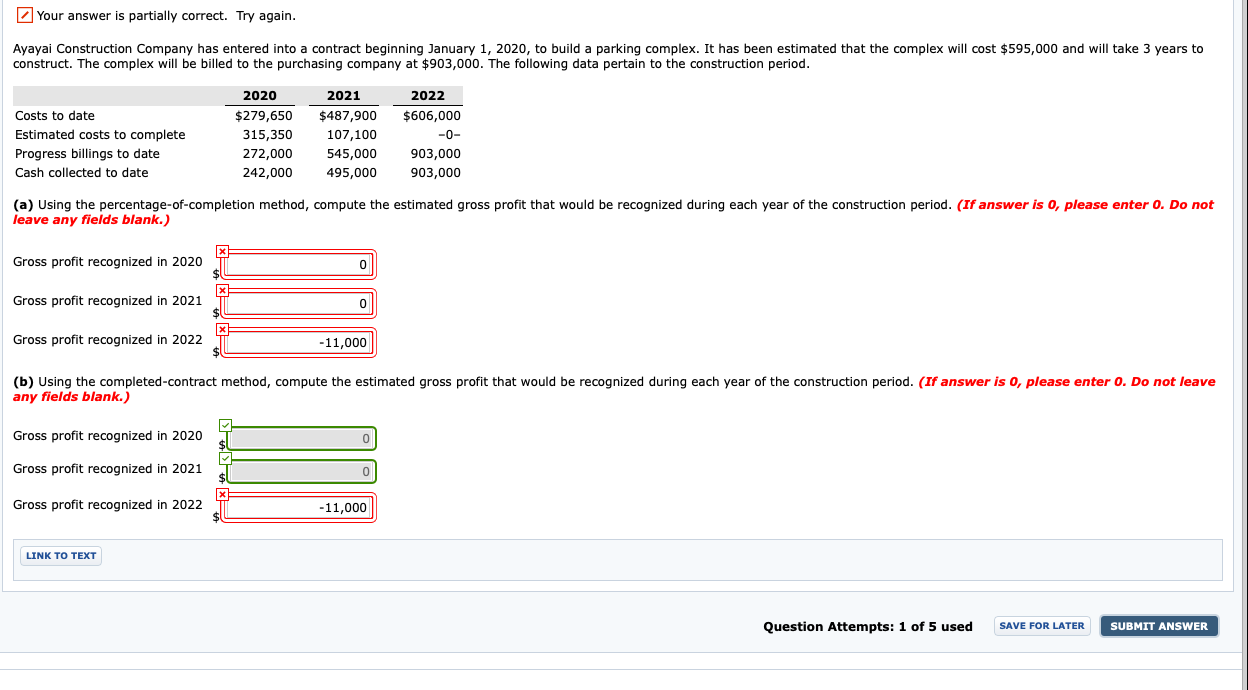The image size is (1248, 690).
Task: Click the grayed 2021 field in part (b)
Action: pos(300,471)
